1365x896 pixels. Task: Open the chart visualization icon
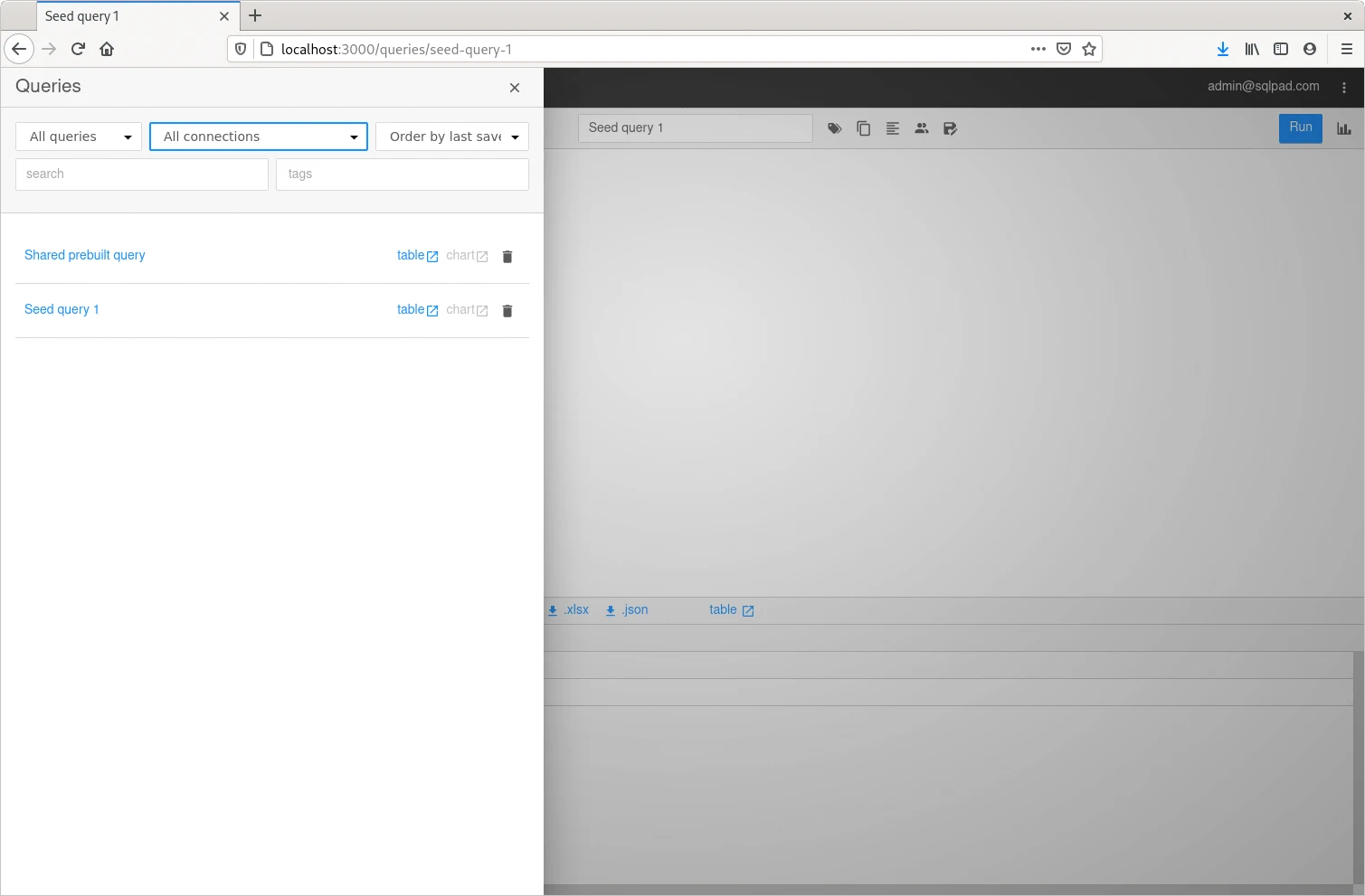[x=1344, y=128]
